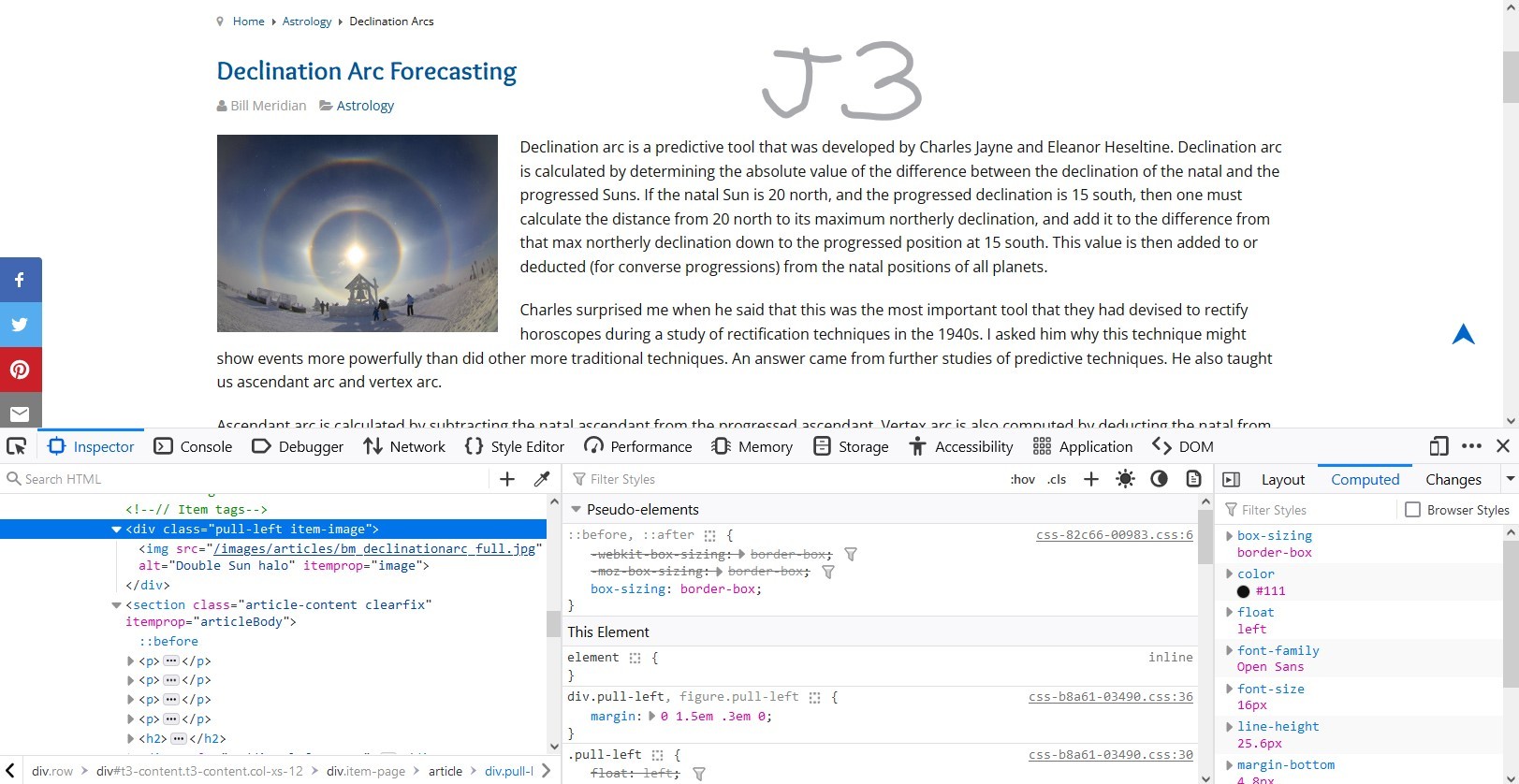Open the Style Editor tab

[x=515, y=446]
